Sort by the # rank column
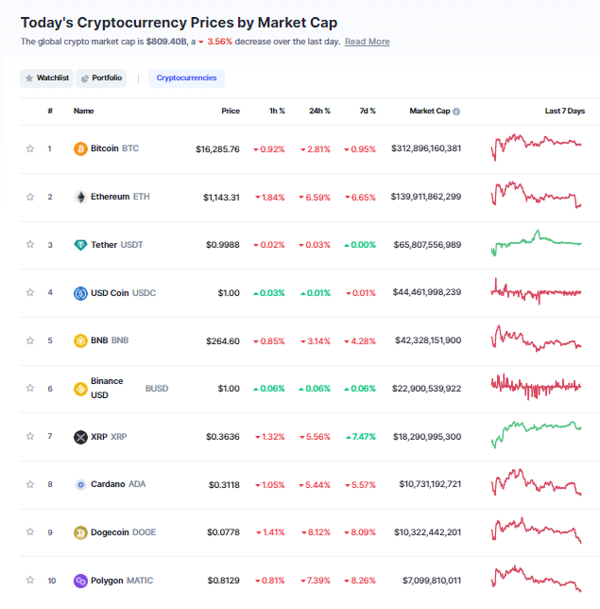The image size is (600, 609). (50, 111)
